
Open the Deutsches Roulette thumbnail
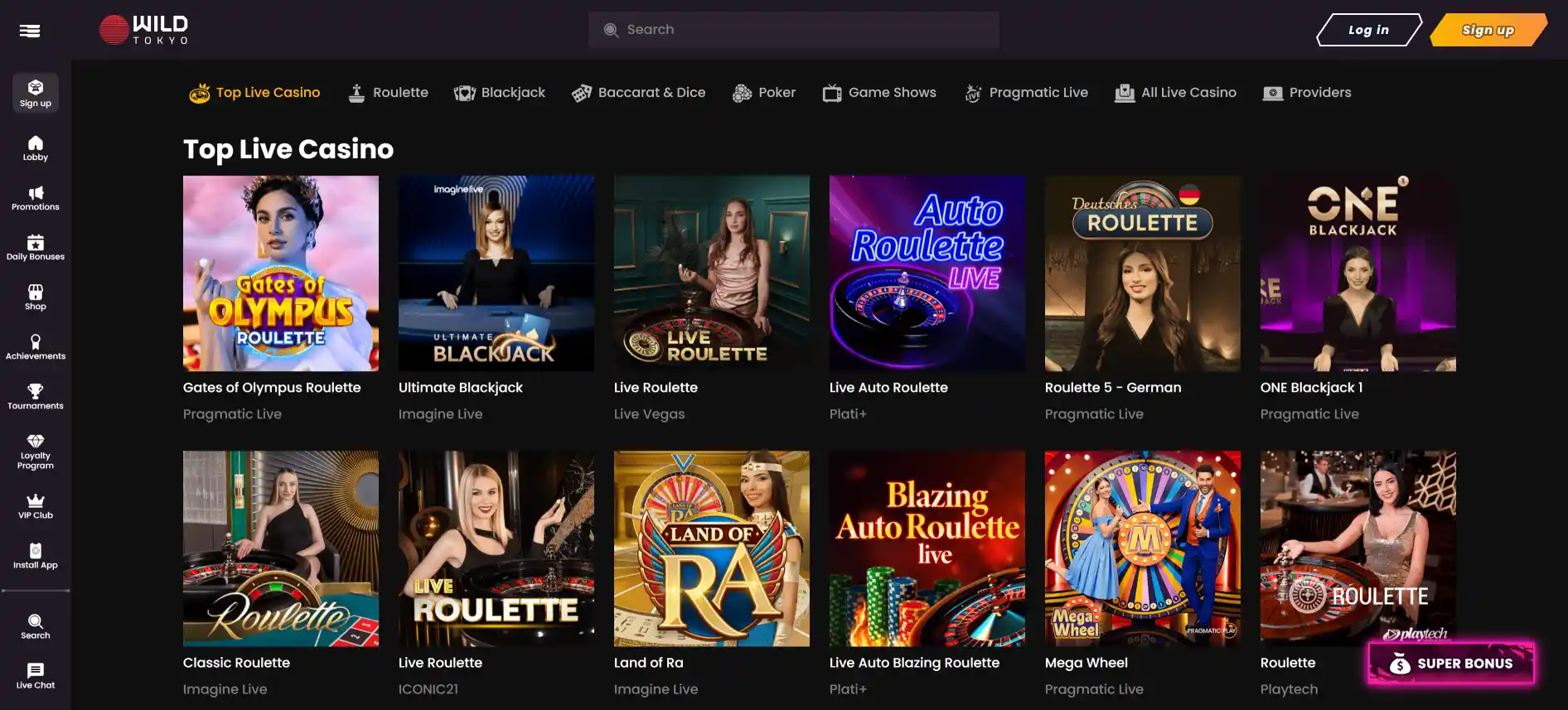(x=1143, y=273)
